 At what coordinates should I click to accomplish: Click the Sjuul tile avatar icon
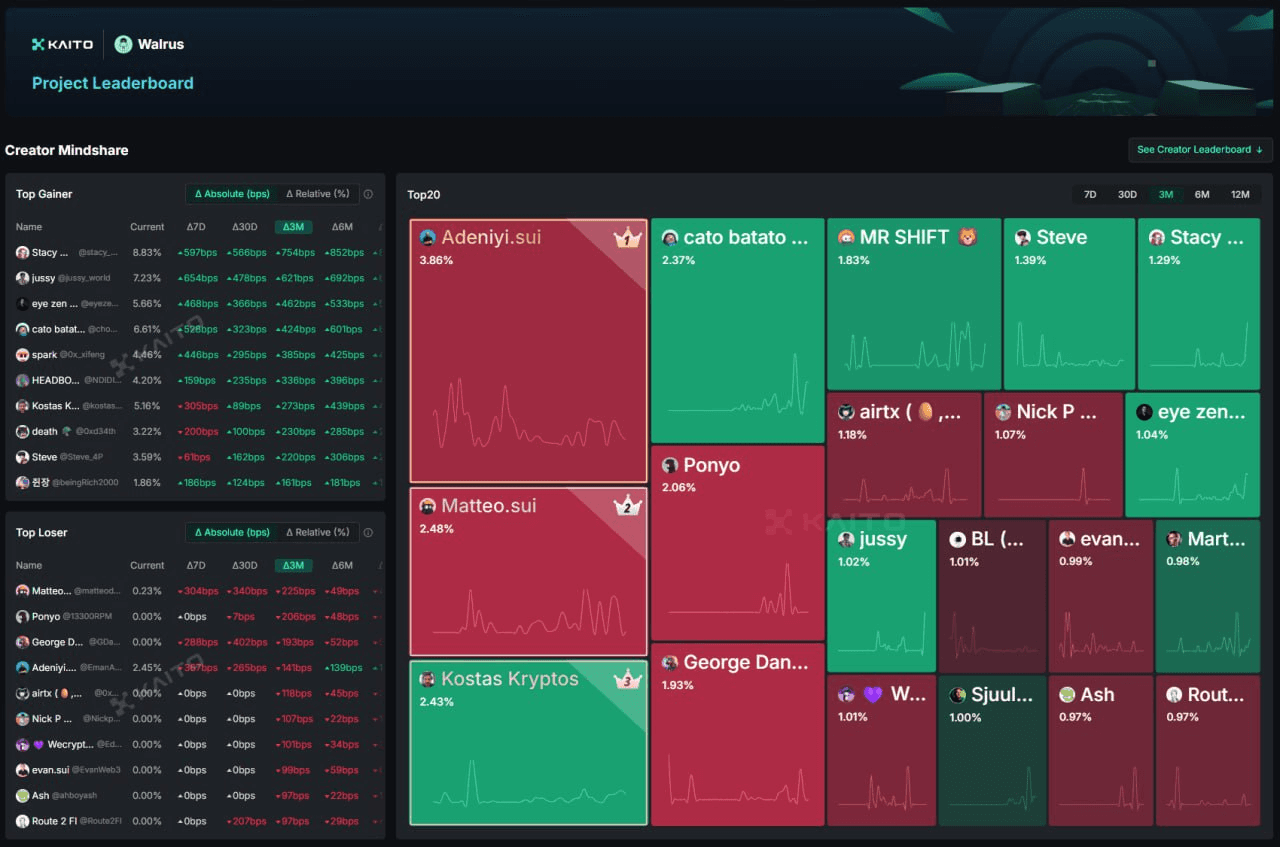957,695
